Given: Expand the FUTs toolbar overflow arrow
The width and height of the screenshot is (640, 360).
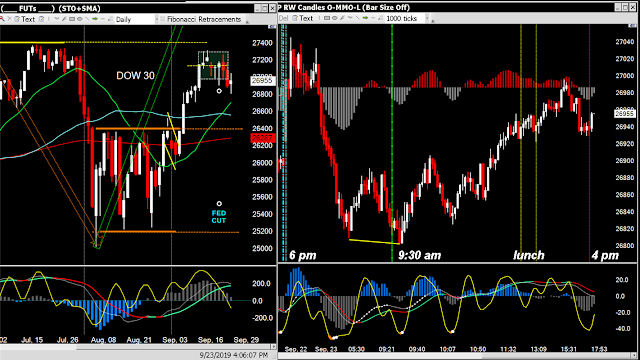Looking at the screenshot, I should (247, 22).
